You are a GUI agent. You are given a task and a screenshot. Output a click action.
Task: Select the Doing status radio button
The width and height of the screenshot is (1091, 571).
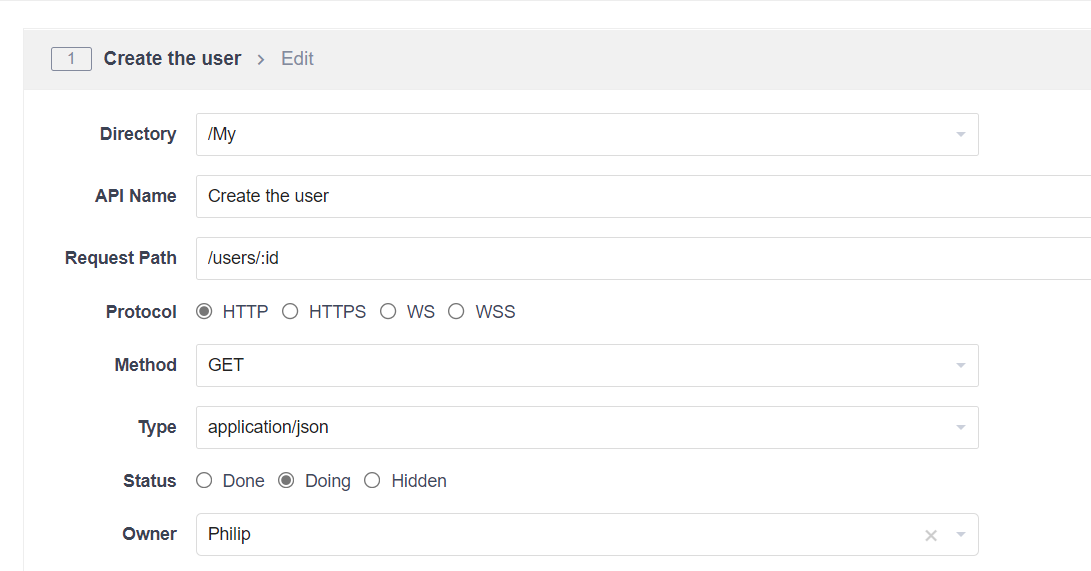286,481
